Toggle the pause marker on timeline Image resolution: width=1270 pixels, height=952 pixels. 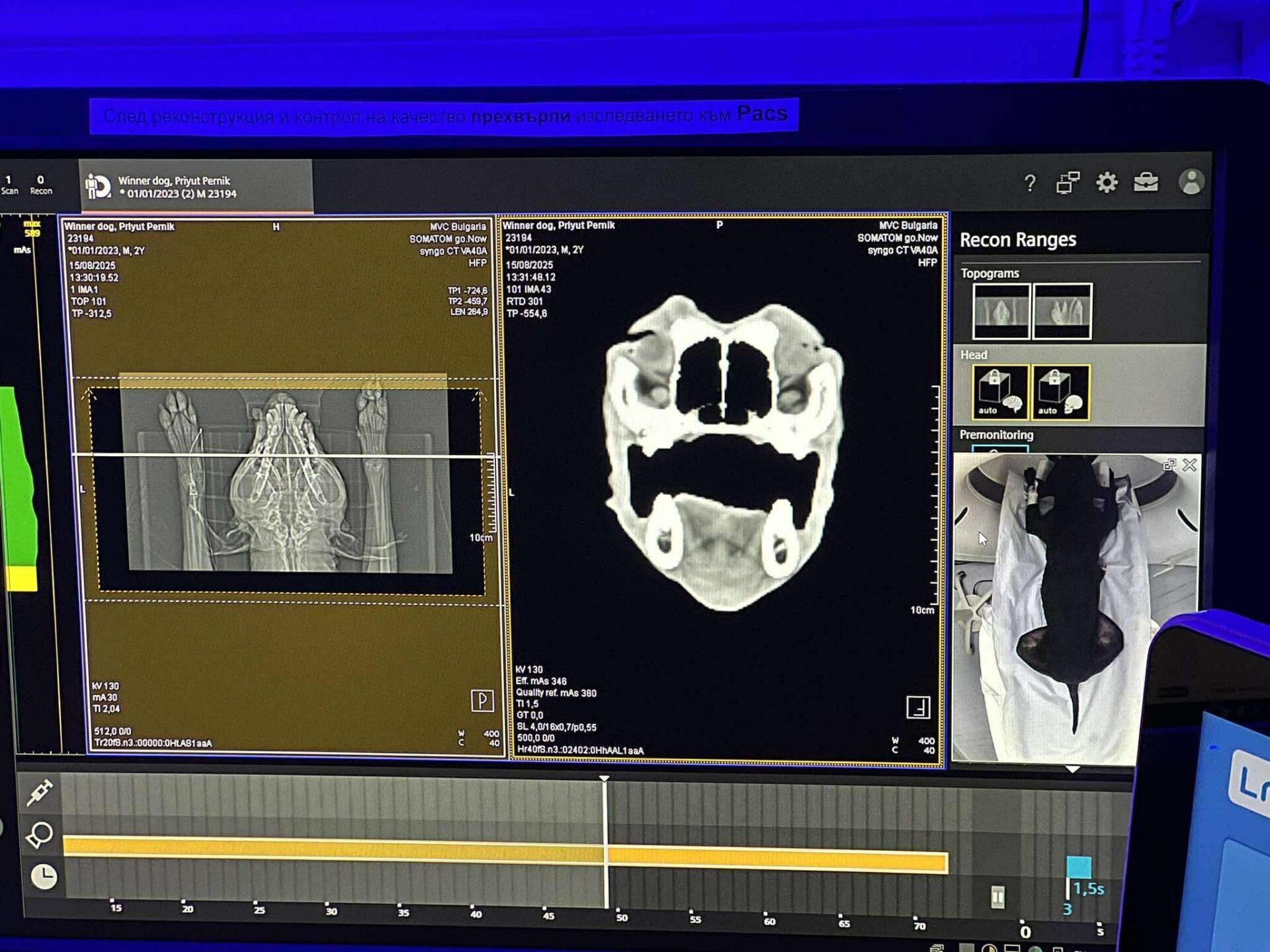(997, 897)
